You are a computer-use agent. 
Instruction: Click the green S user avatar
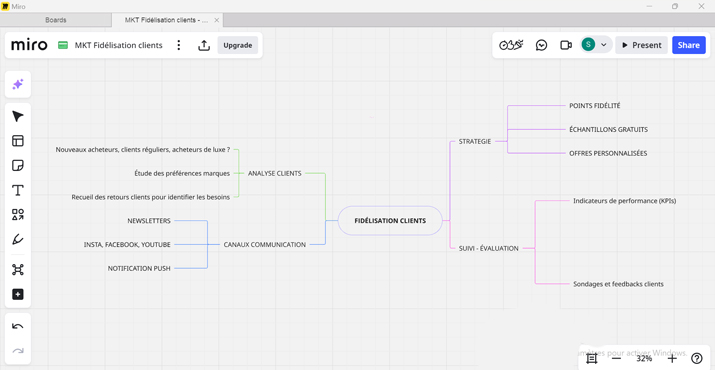coord(588,45)
